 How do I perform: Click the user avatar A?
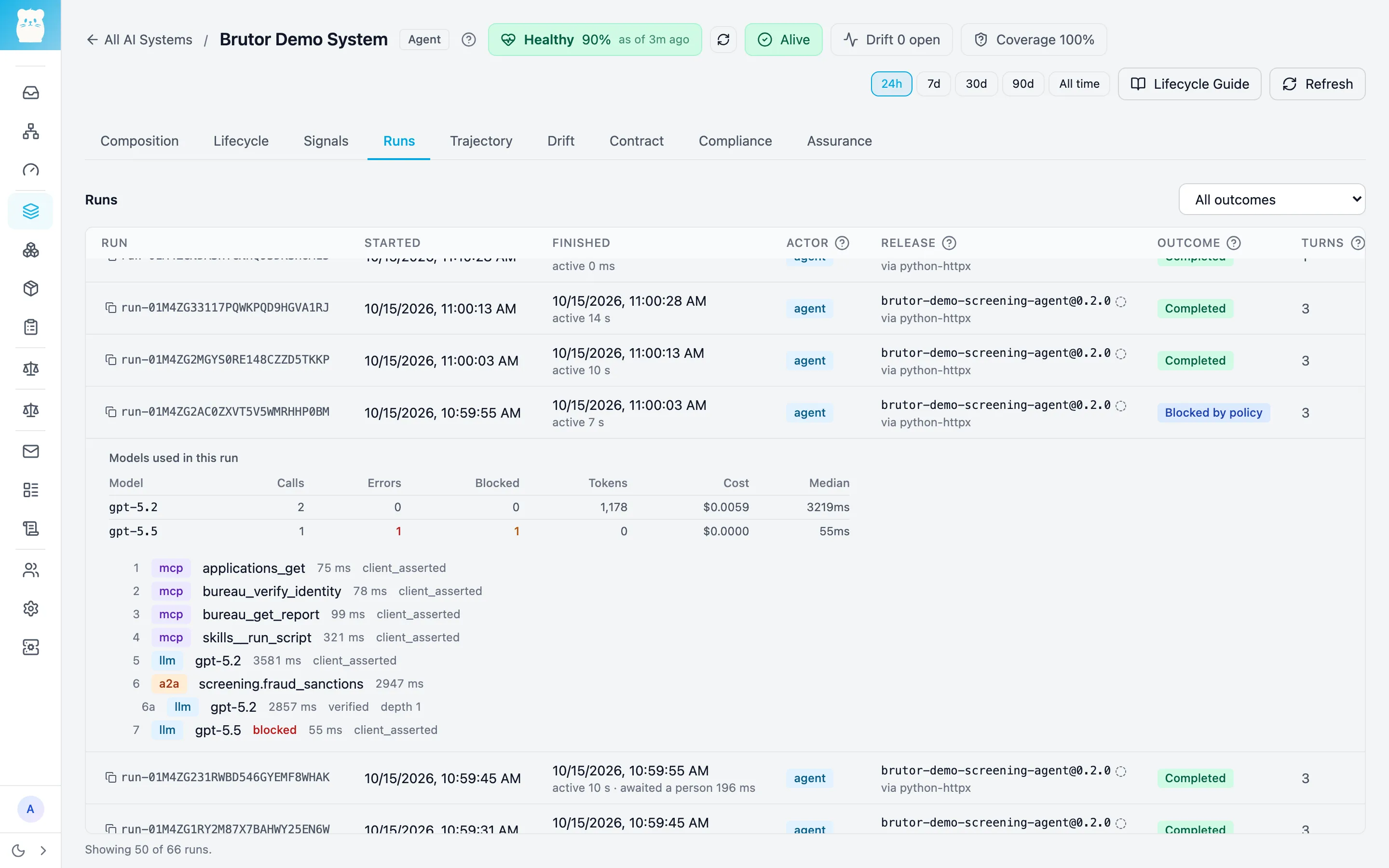click(x=30, y=809)
